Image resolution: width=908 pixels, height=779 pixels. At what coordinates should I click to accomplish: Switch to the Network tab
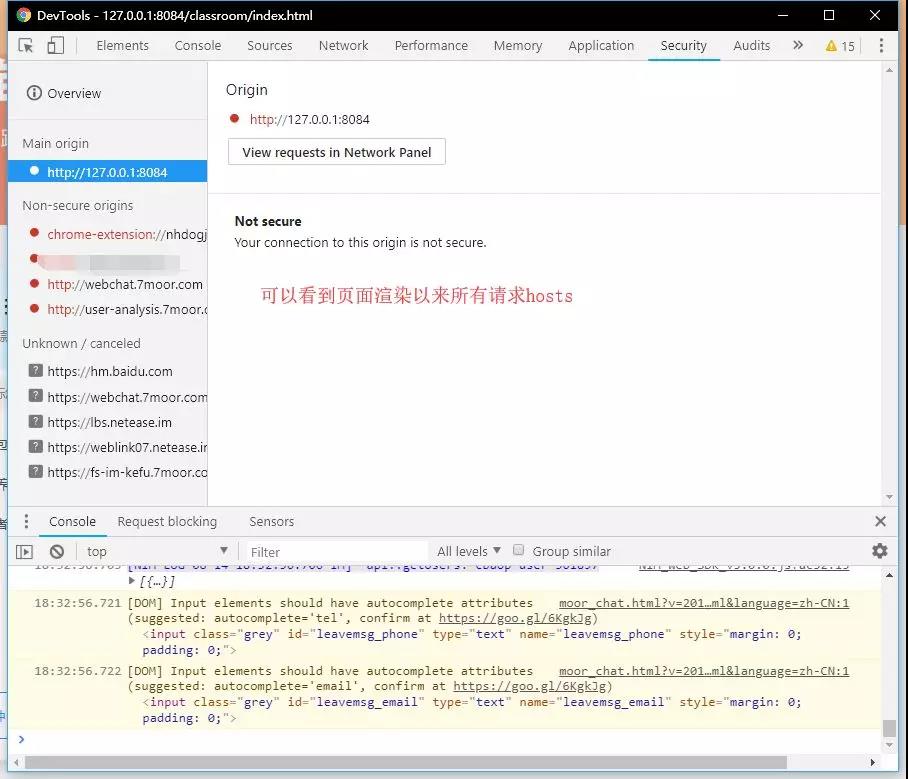[343, 46]
